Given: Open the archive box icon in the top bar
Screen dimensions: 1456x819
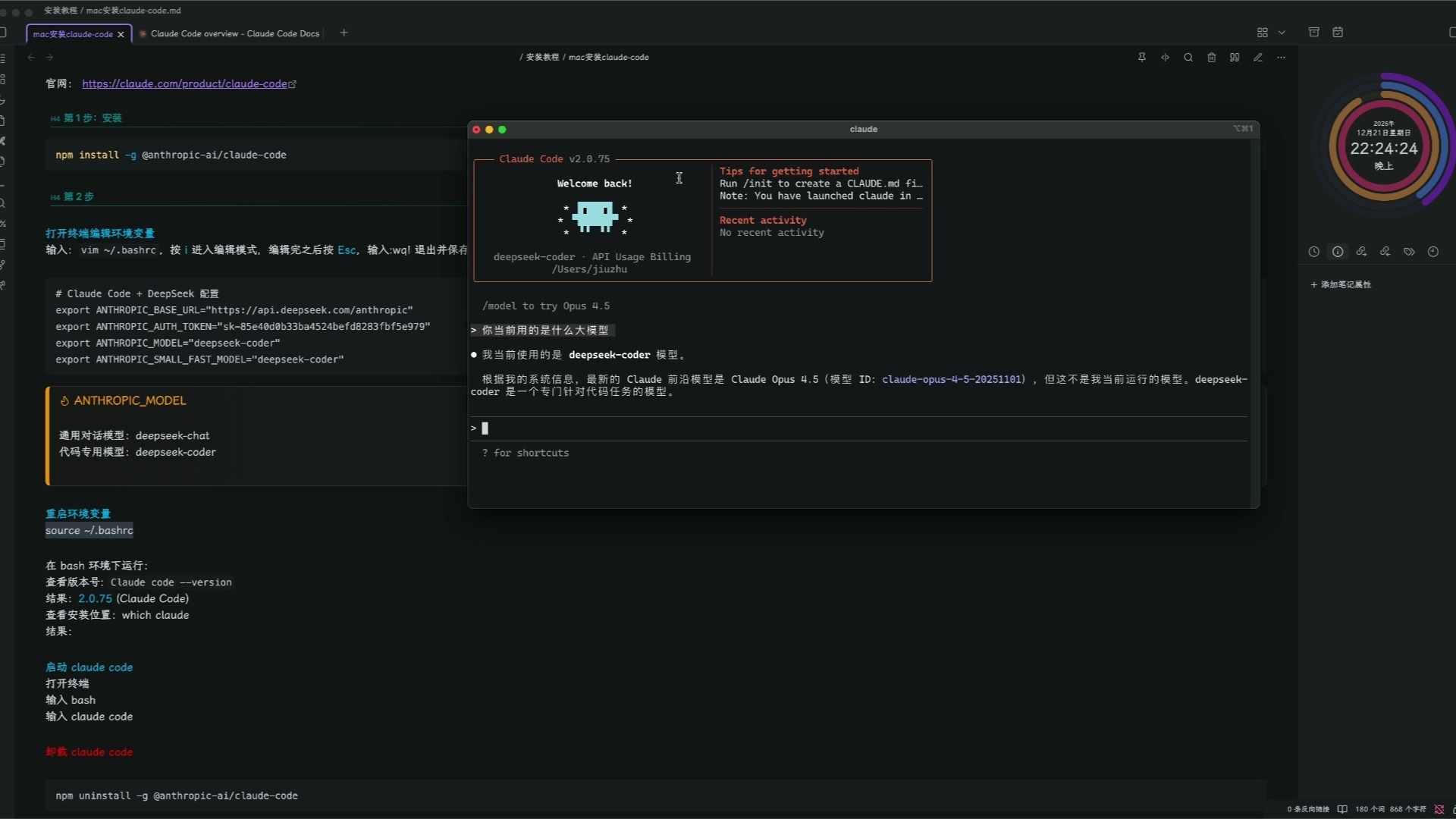Looking at the screenshot, I should (1314, 33).
